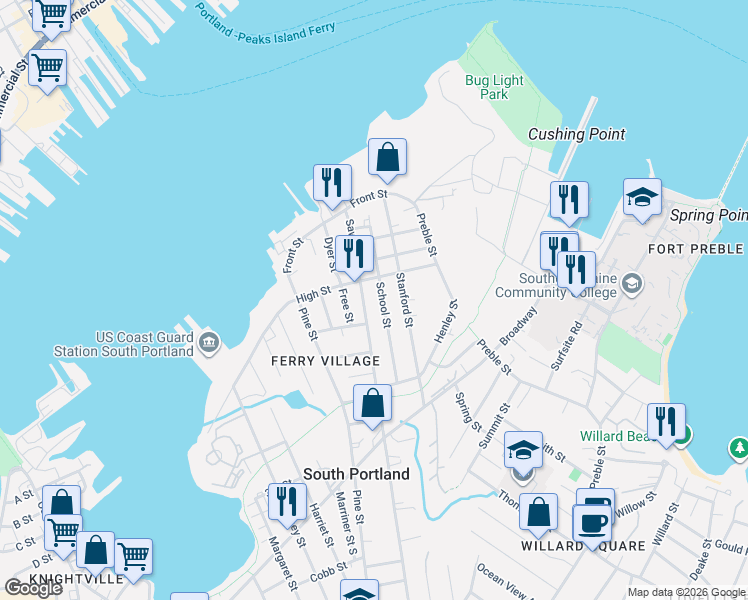Select the FERRY VILLAGE neighborhood label
The width and height of the screenshot is (748, 600).
pos(326,361)
